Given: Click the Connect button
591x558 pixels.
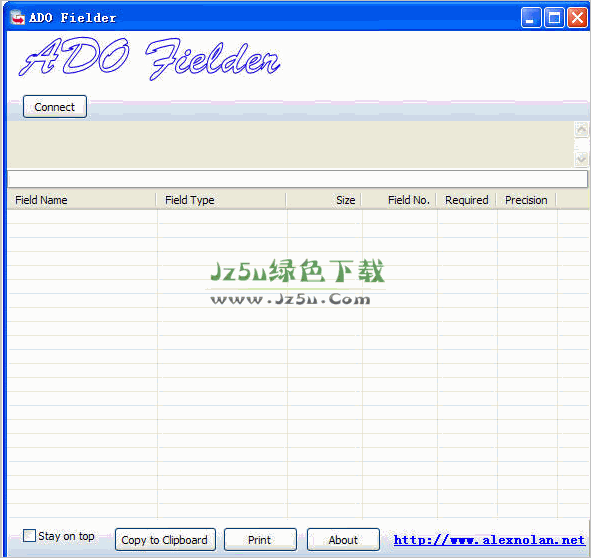Looking at the screenshot, I should [x=55, y=107].
